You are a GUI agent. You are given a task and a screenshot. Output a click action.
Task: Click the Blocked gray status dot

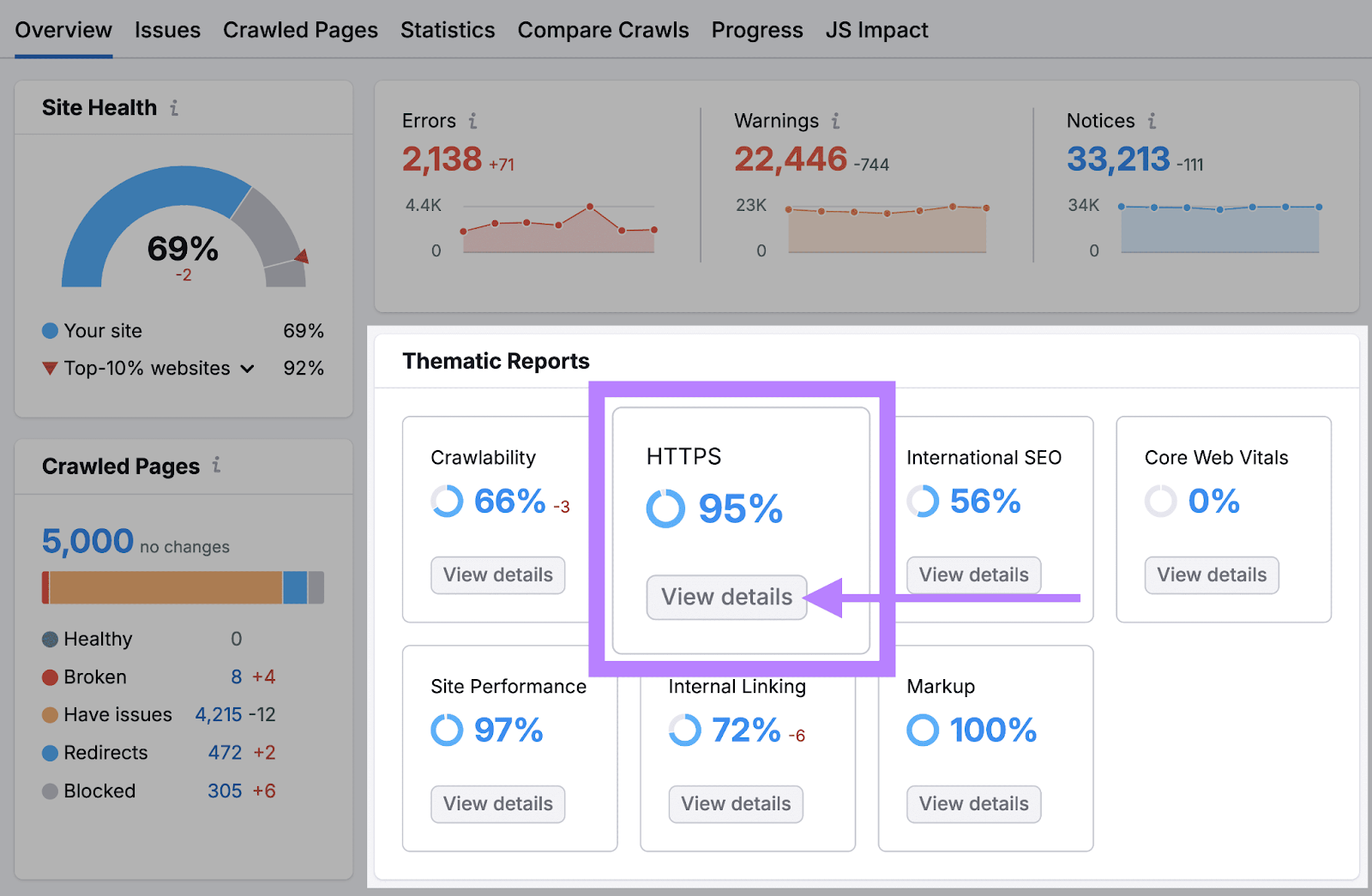click(x=50, y=791)
